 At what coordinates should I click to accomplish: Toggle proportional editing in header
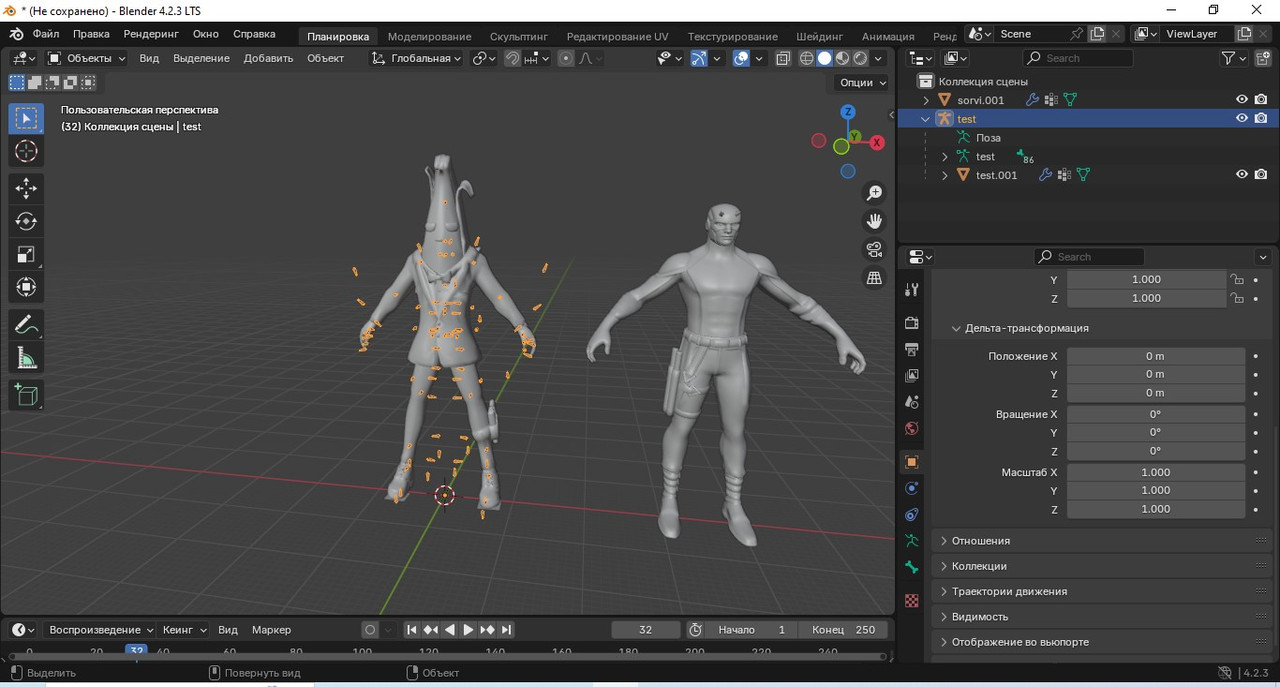point(566,58)
